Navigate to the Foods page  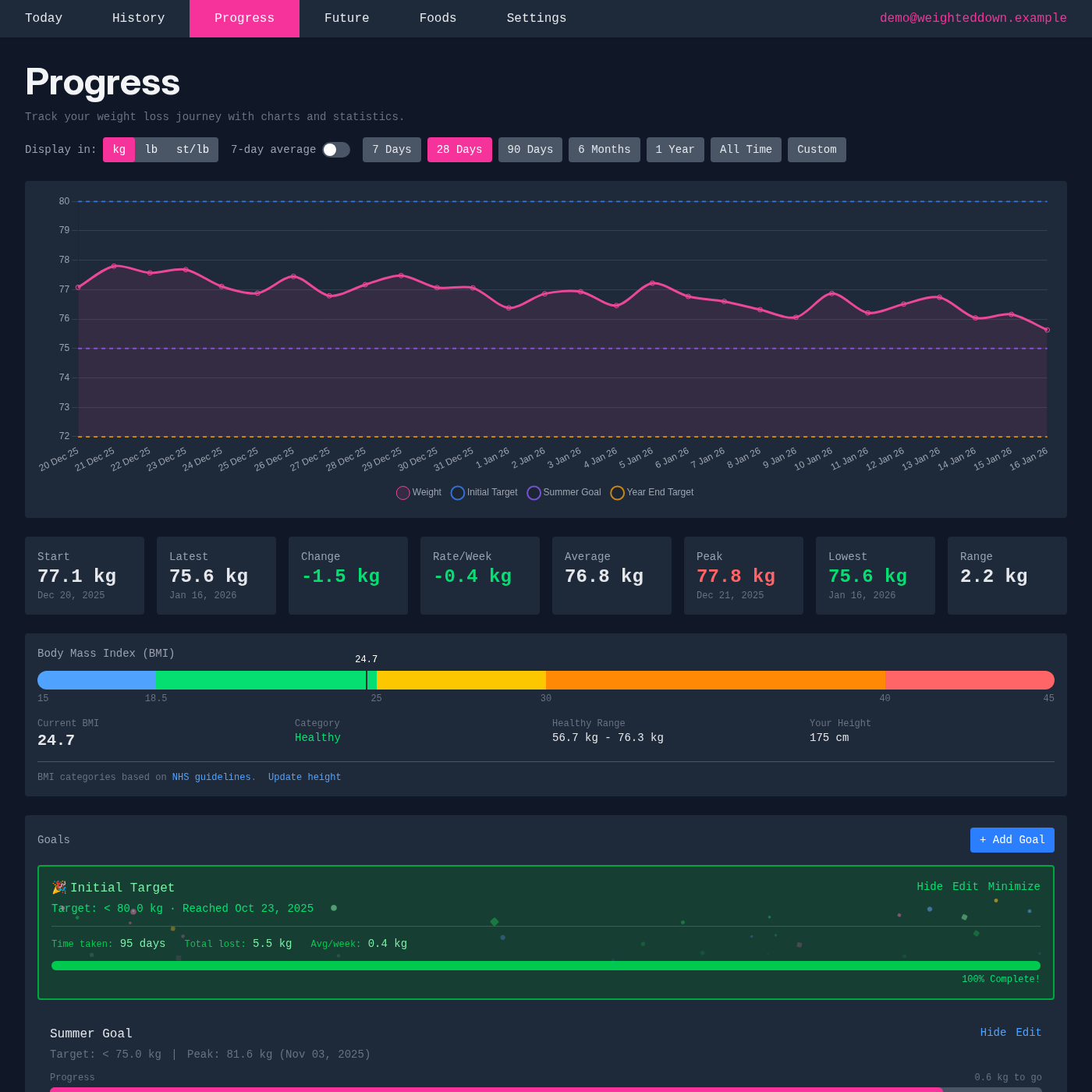pyautogui.click(x=438, y=18)
